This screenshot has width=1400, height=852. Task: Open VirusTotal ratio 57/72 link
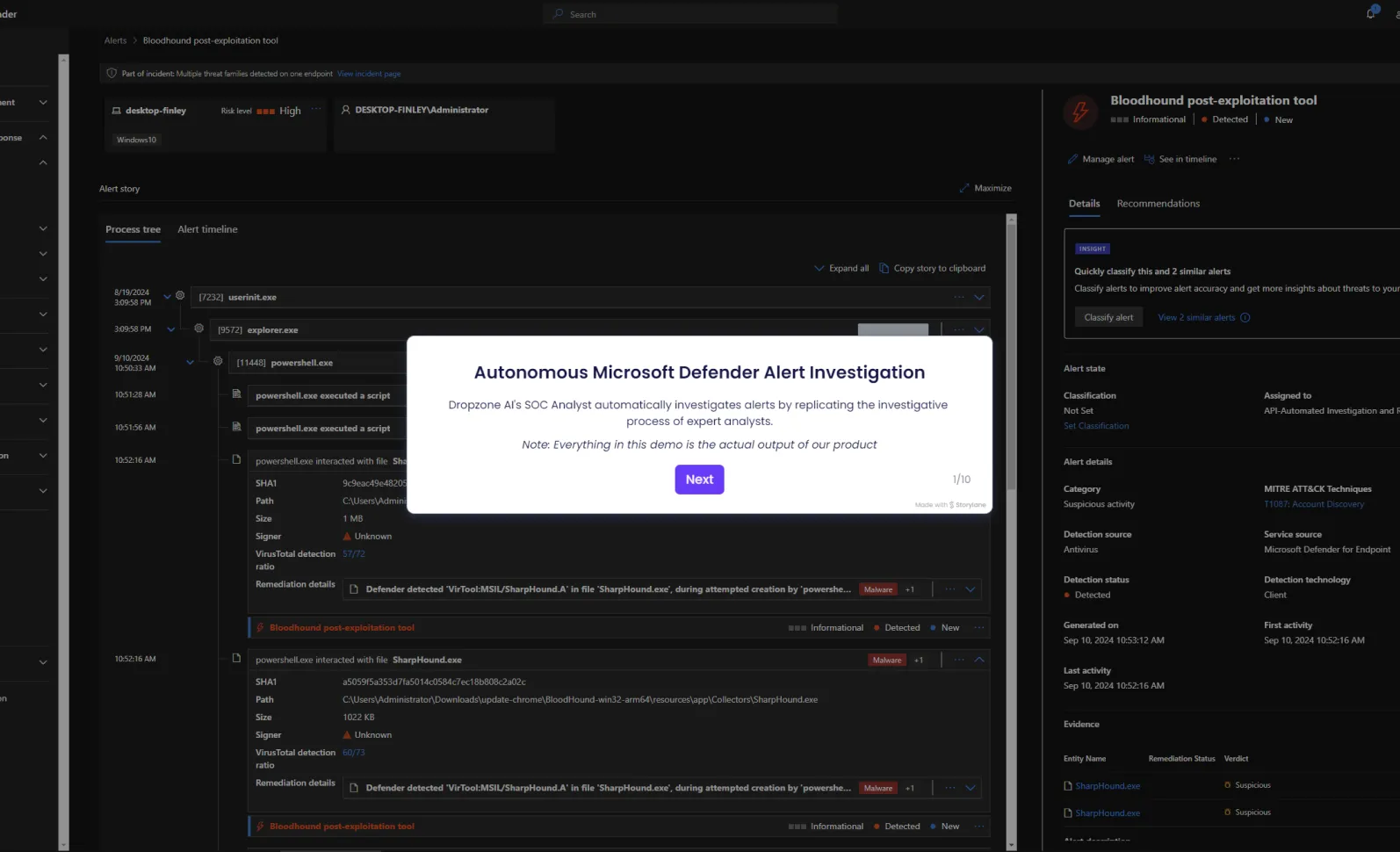point(353,554)
